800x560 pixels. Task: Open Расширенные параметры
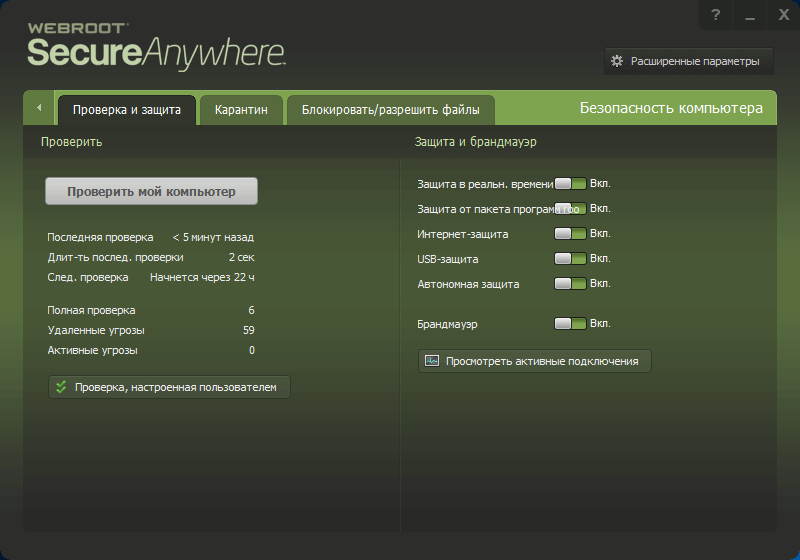coord(688,61)
